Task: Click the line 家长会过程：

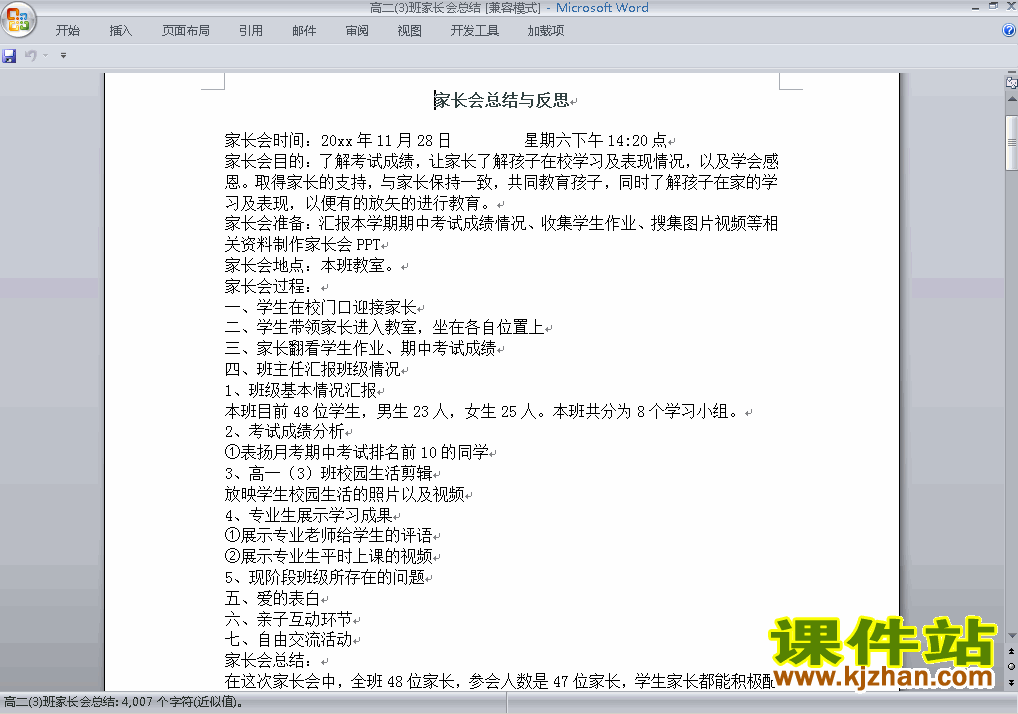Action: pos(269,286)
